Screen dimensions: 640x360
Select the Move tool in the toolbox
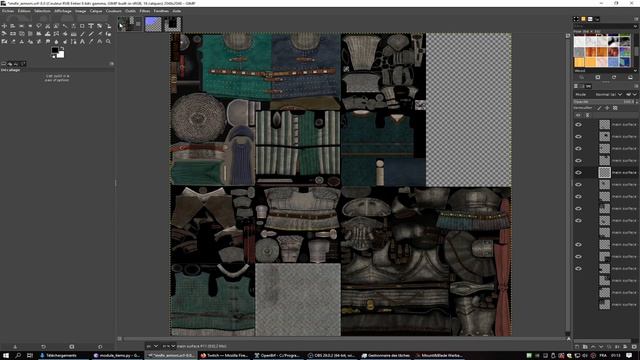4,26
